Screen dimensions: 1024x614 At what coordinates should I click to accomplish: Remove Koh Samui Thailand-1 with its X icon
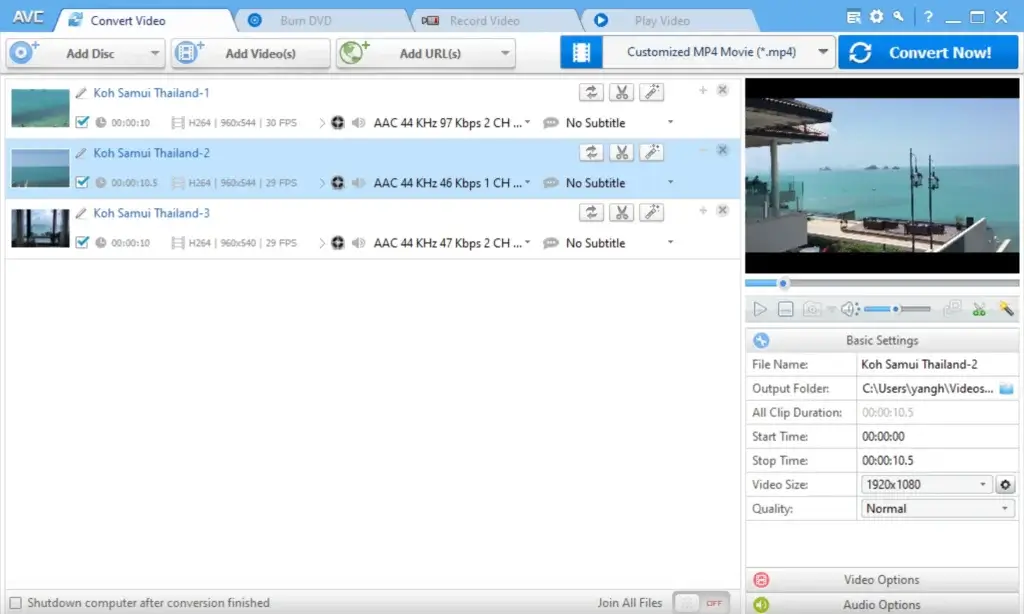[x=723, y=91]
